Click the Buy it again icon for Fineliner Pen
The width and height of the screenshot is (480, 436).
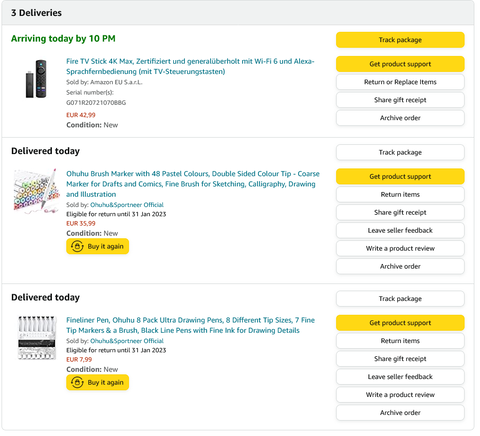click(77, 382)
